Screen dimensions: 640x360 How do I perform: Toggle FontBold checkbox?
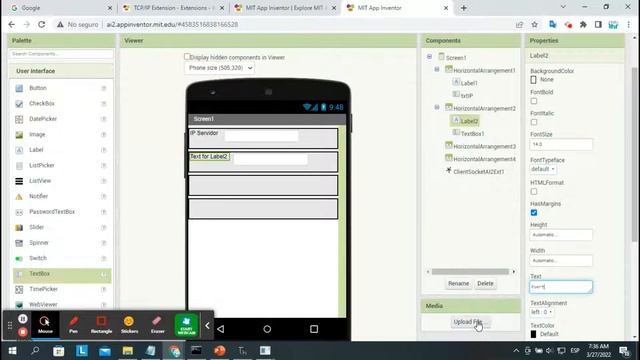534,101
